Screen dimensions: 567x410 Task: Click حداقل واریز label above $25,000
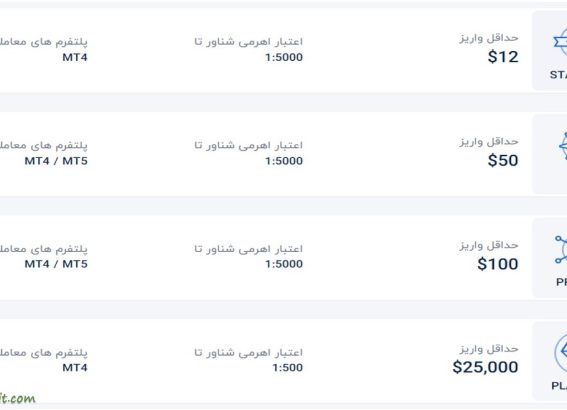(489, 349)
